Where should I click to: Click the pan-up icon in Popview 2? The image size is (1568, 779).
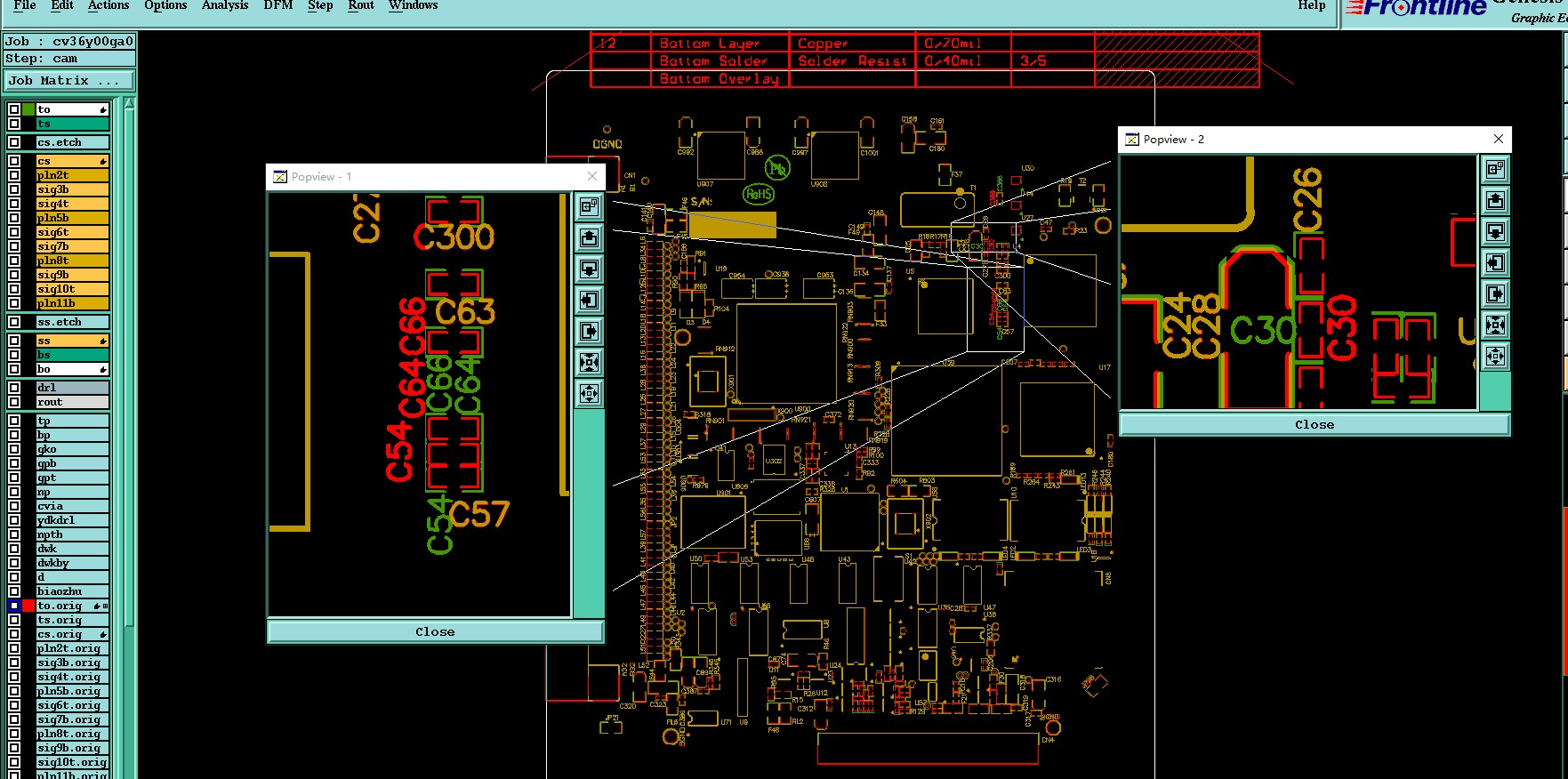coord(1495,200)
